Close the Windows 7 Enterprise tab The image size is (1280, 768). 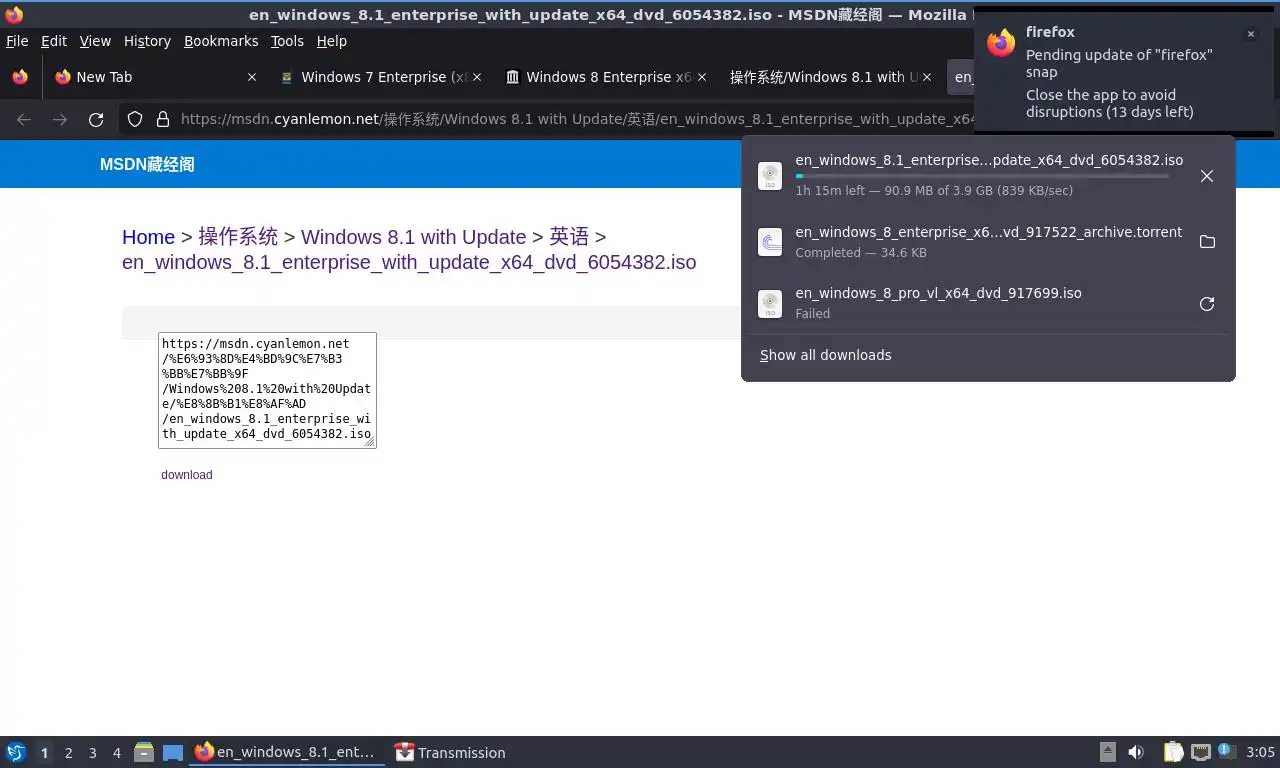coord(477,77)
